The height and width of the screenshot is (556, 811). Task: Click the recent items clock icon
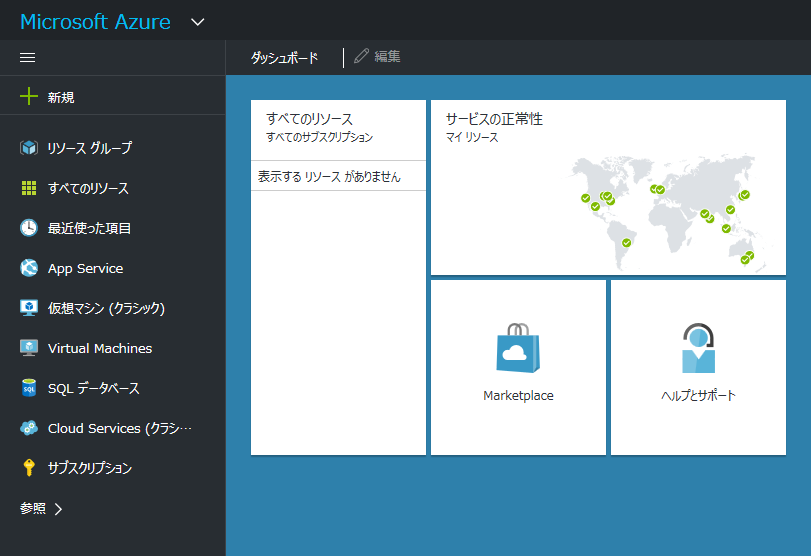(28, 228)
